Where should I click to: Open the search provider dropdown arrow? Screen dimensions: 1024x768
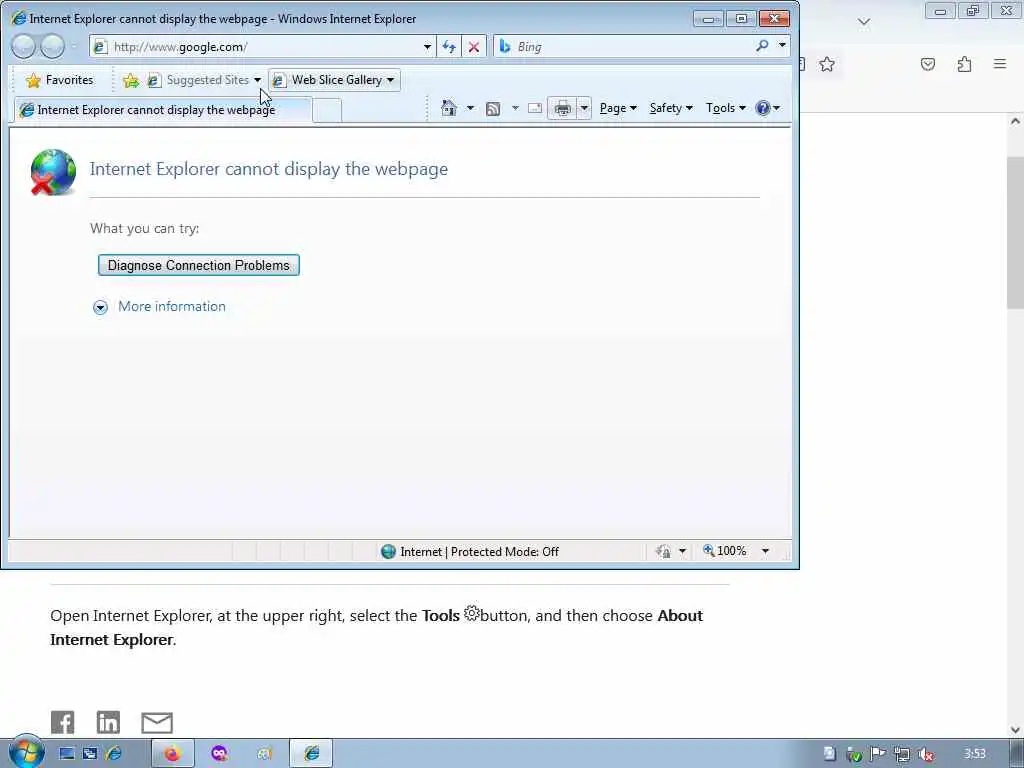click(782, 46)
